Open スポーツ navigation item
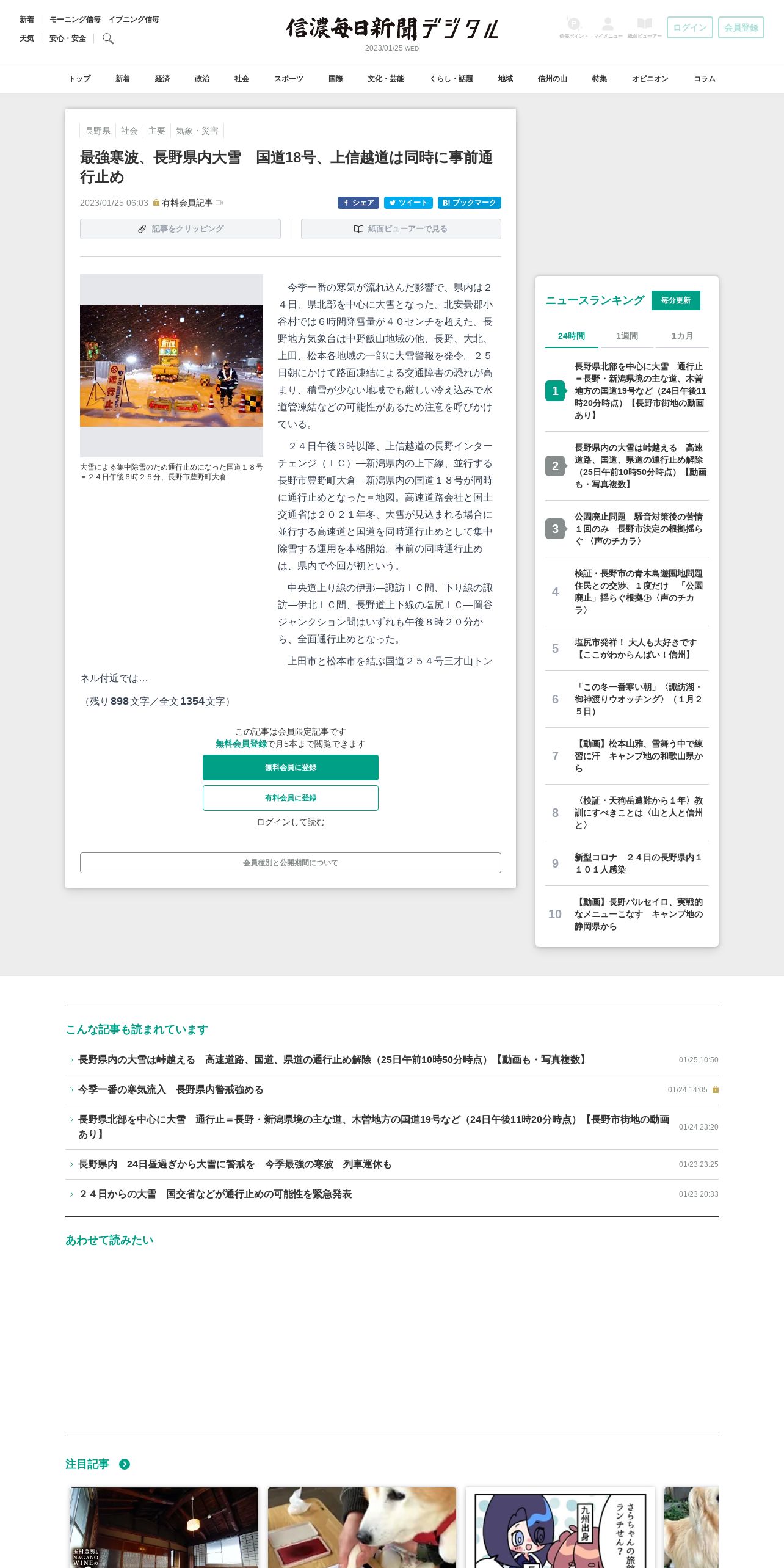 pos(289,79)
